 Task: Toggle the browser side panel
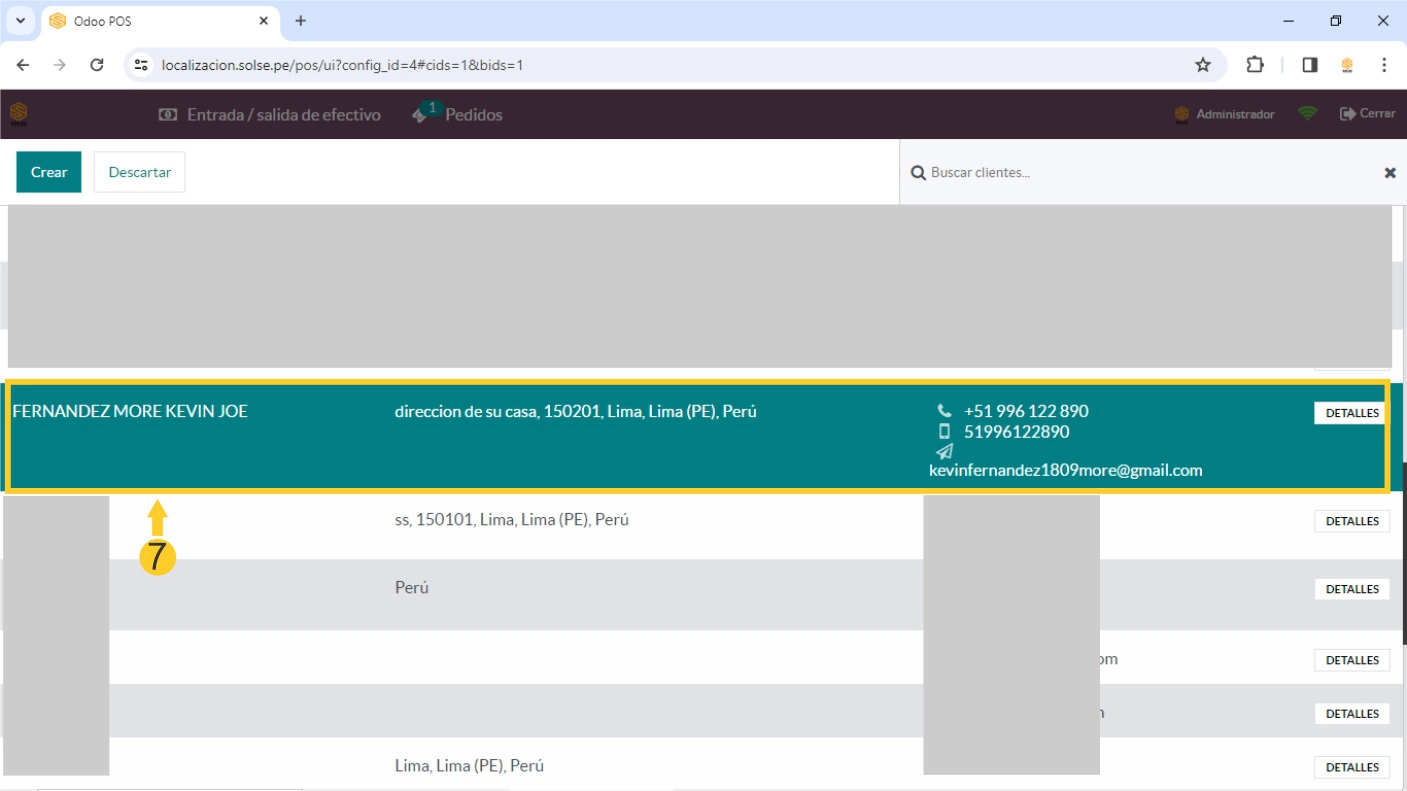[x=1310, y=65]
